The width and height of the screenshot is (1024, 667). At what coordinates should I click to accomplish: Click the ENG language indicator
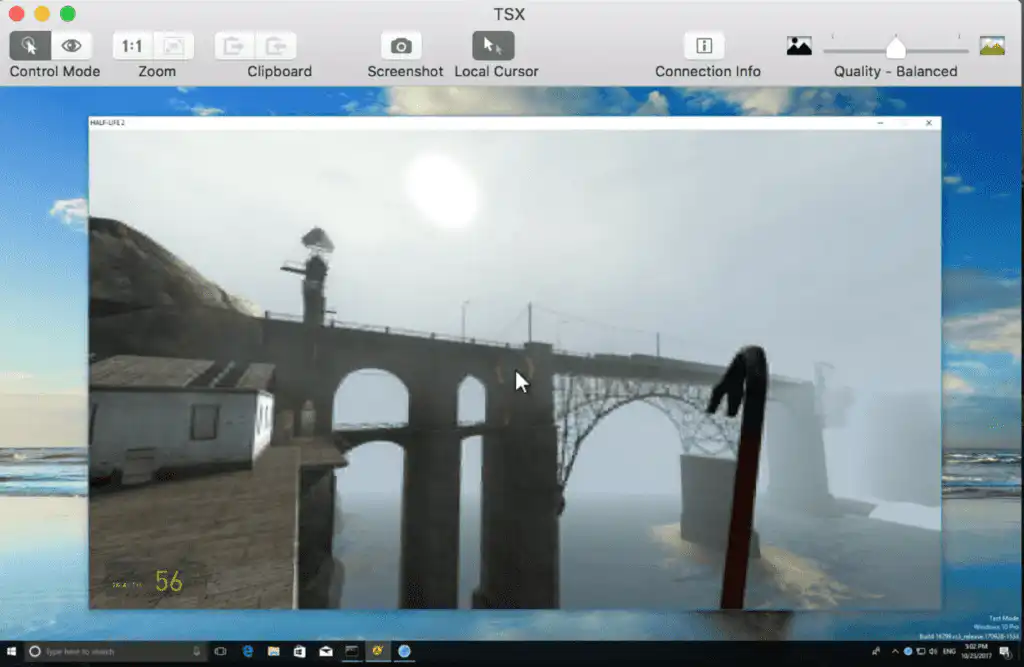pos(950,651)
